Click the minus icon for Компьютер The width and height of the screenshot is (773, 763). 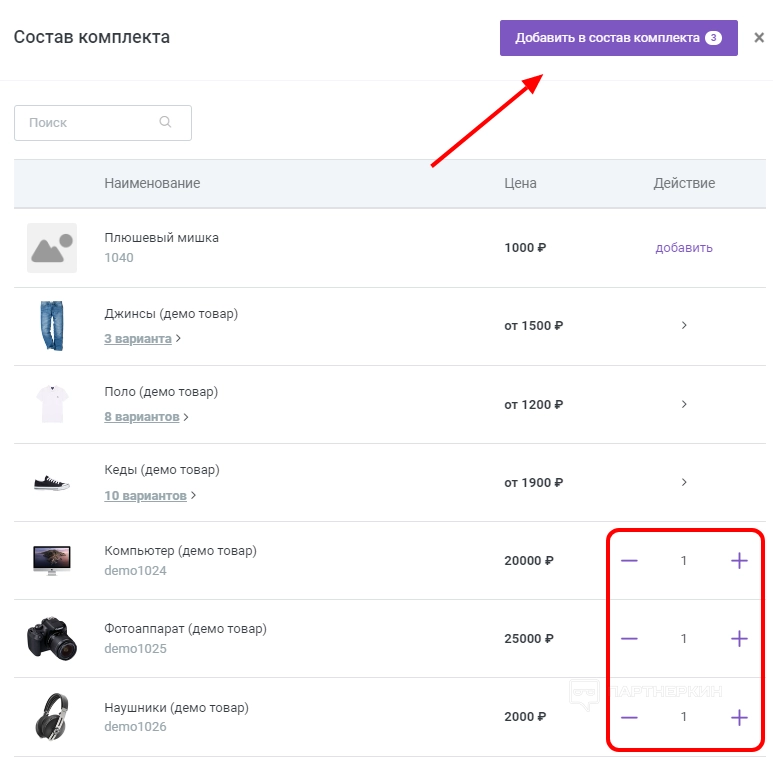click(x=629, y=561)
